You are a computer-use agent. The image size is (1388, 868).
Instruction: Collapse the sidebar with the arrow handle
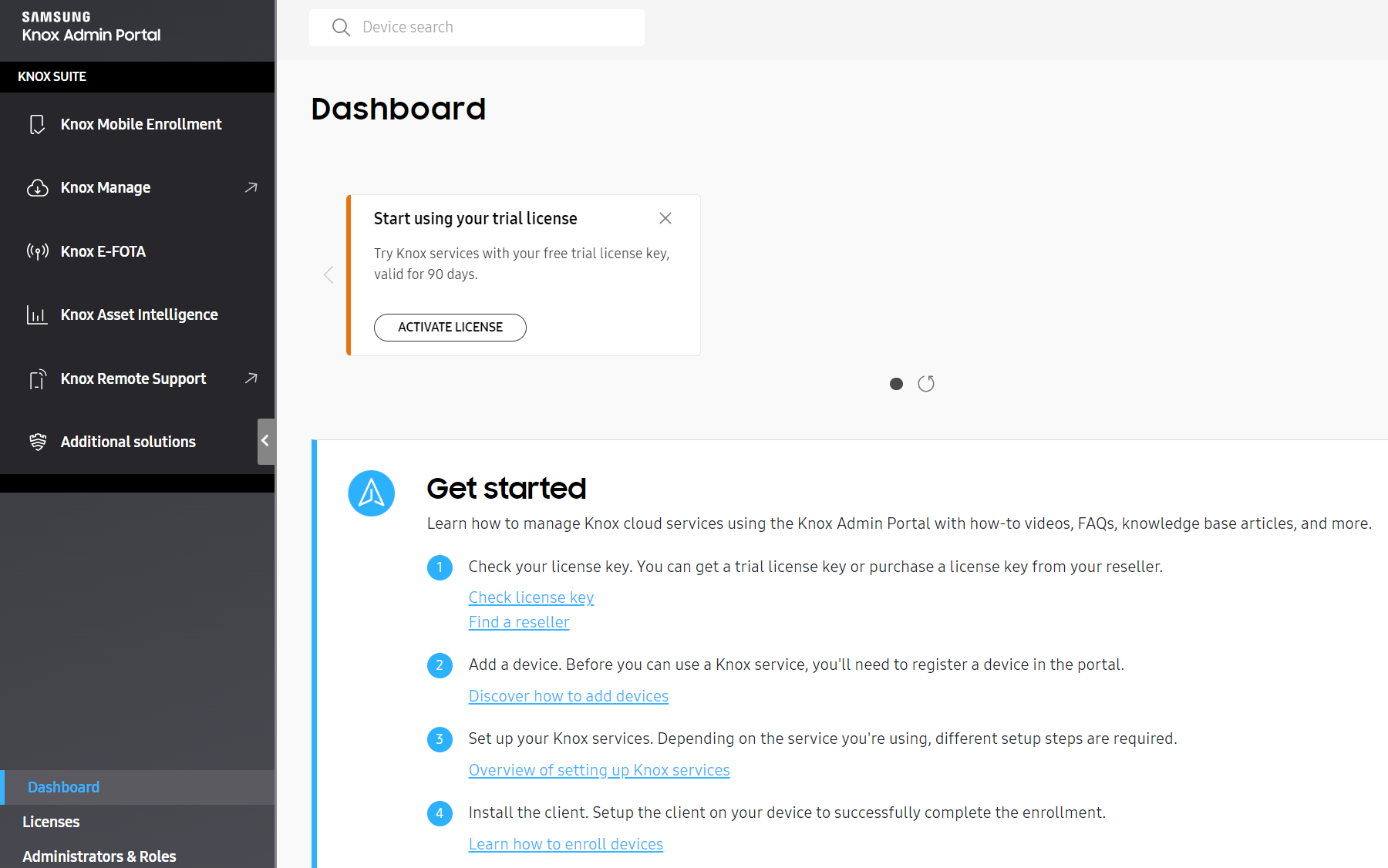265,441
